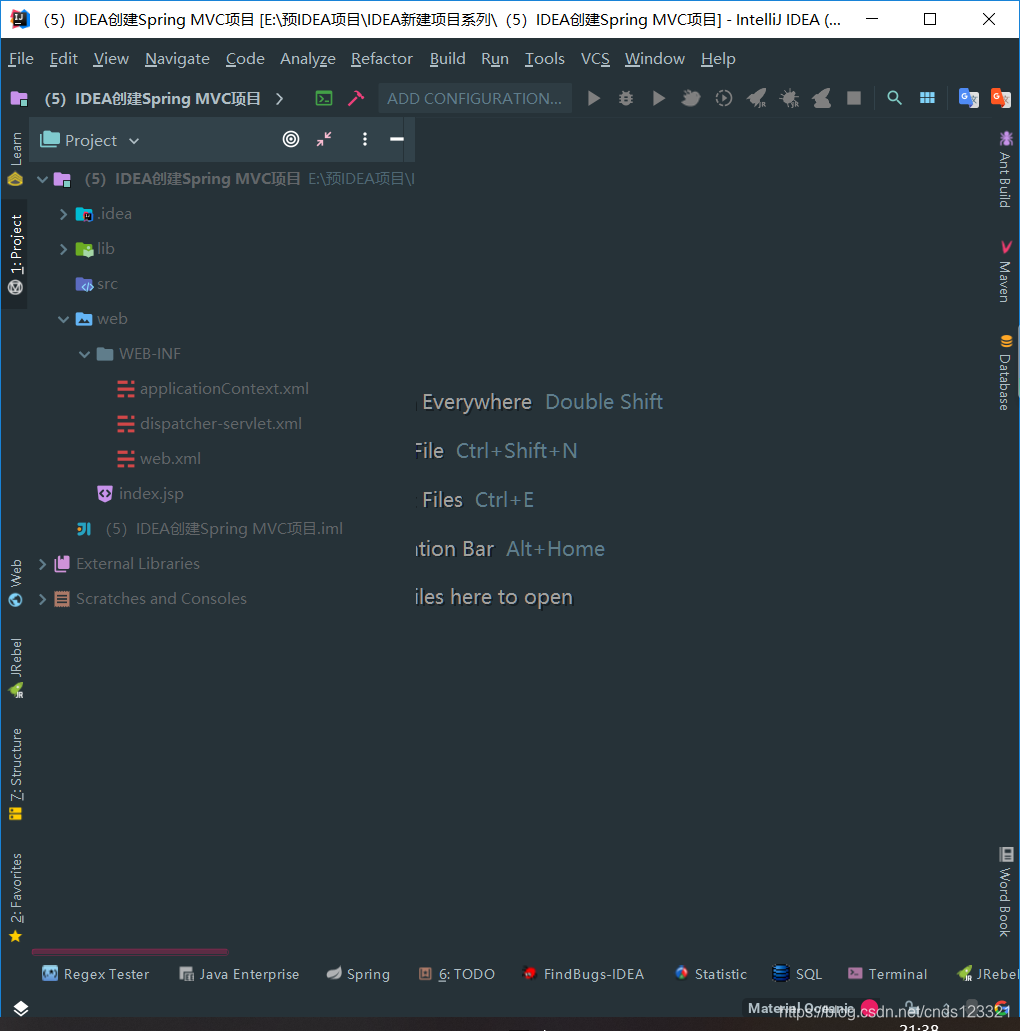
Task: Build the project with the hammer icon
Action: (x=356, y=99)
